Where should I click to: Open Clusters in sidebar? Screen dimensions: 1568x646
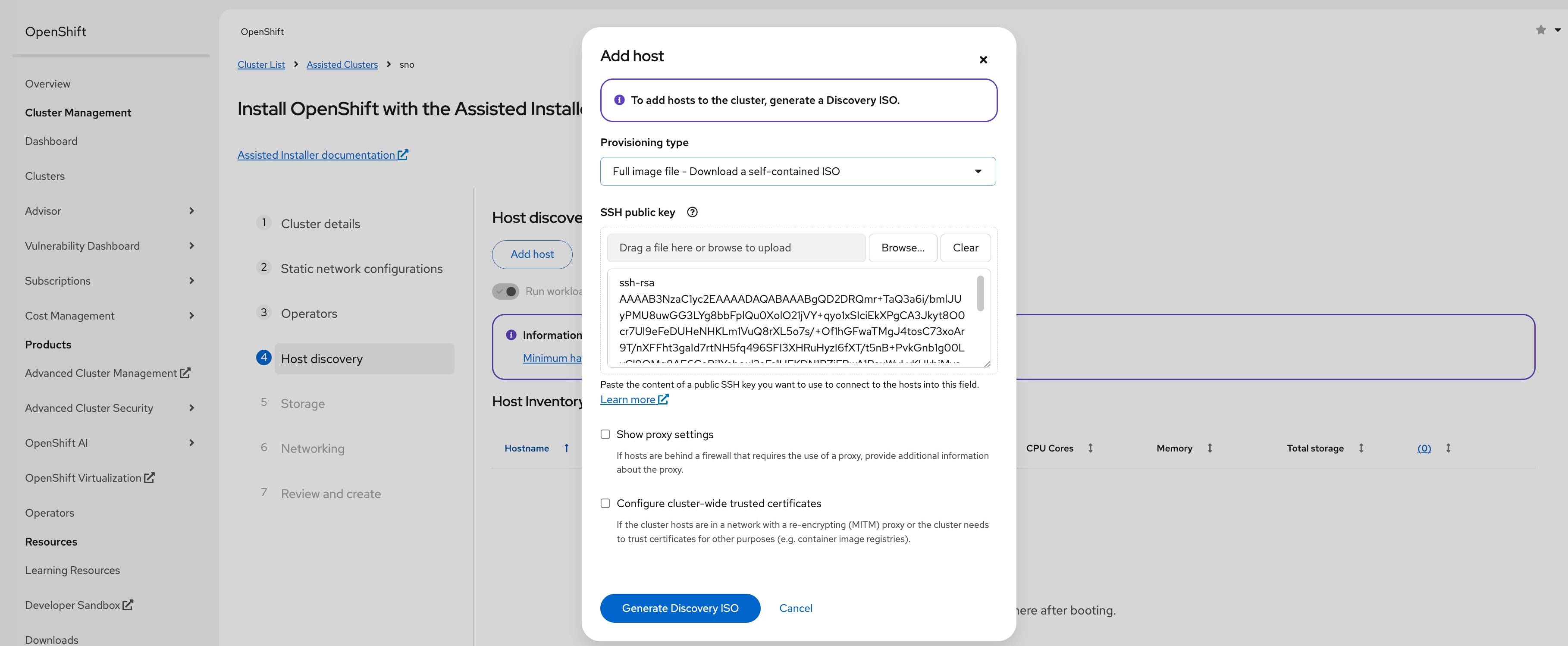pyautogui.click(x=44, y=176)
